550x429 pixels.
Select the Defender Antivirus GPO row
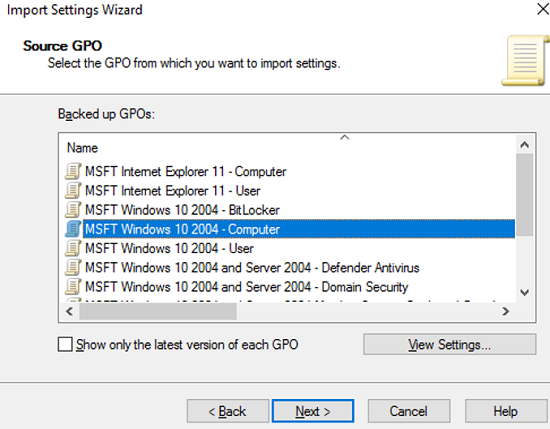click(252, 268)
